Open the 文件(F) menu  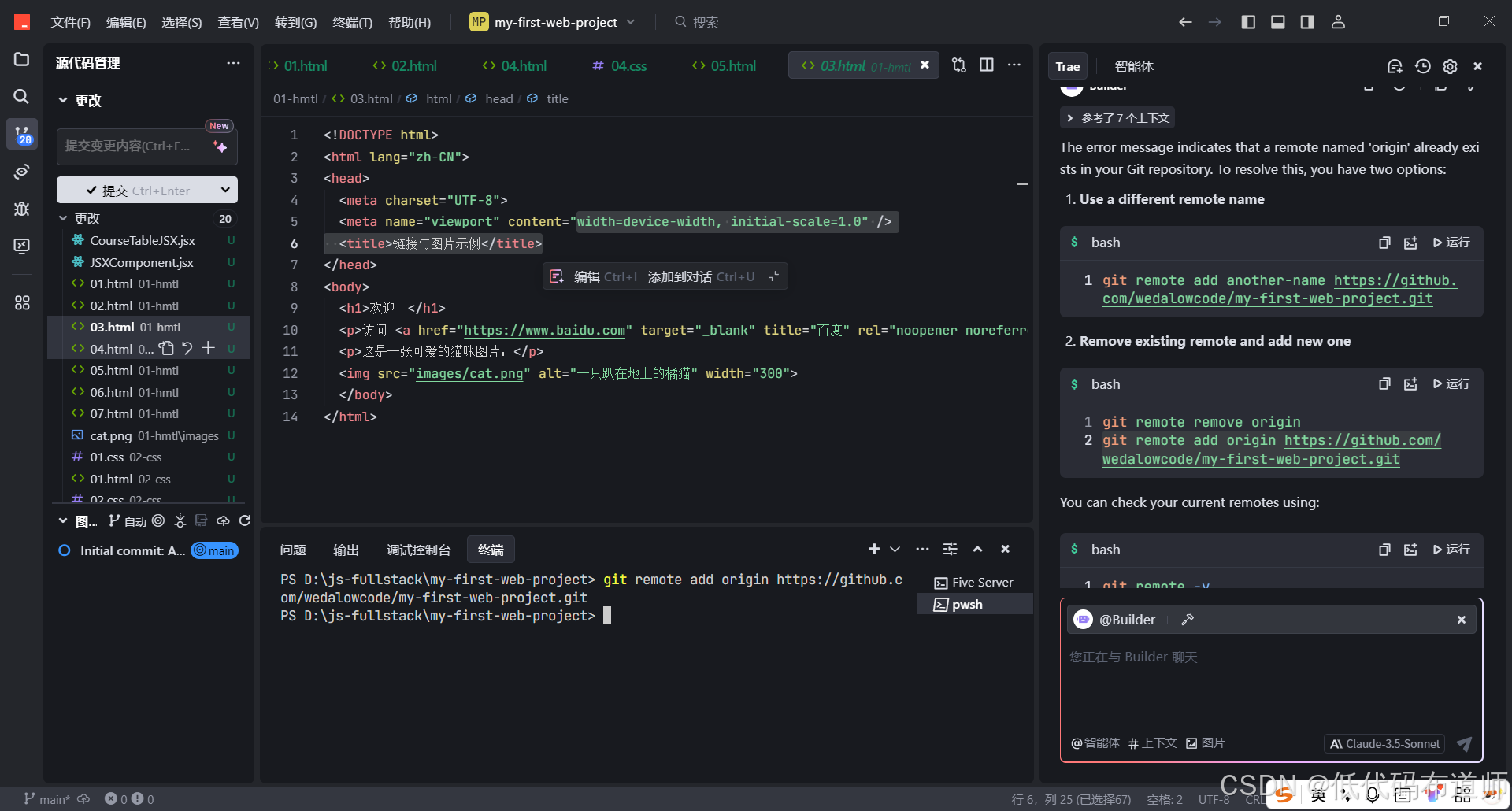click(71, 22)
